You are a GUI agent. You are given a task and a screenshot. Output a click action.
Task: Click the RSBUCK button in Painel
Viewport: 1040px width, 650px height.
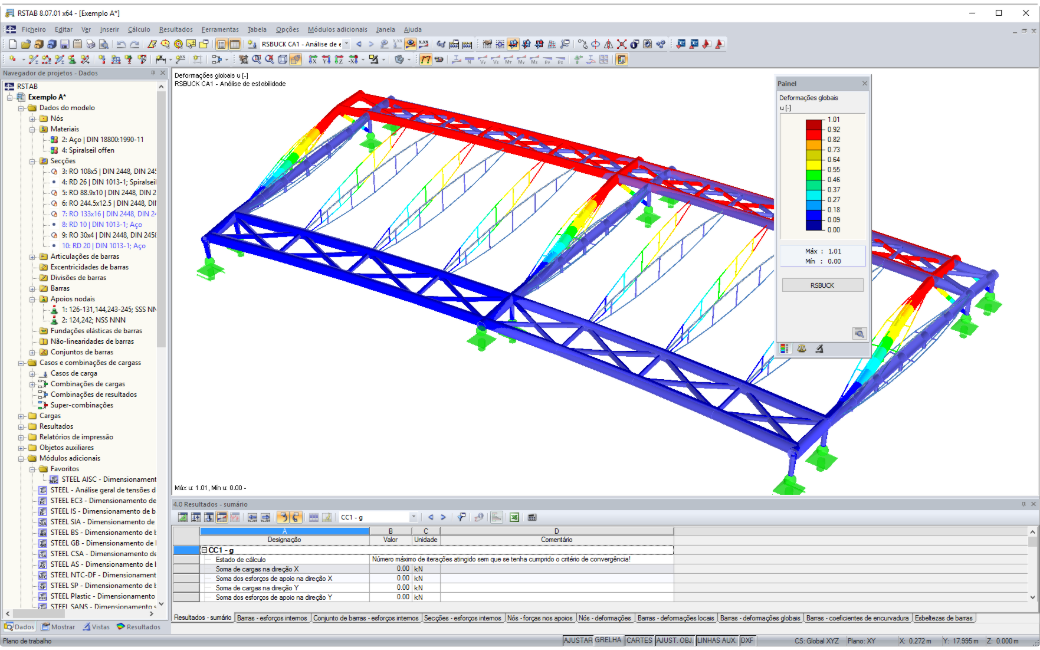(822, 285)
